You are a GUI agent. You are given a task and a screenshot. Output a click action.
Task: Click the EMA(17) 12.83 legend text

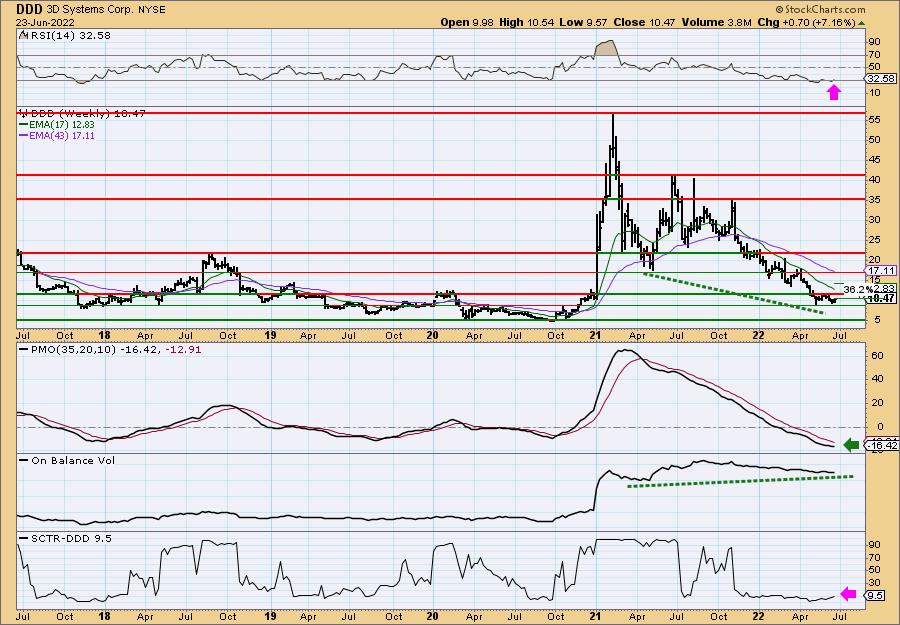(62, 125)
